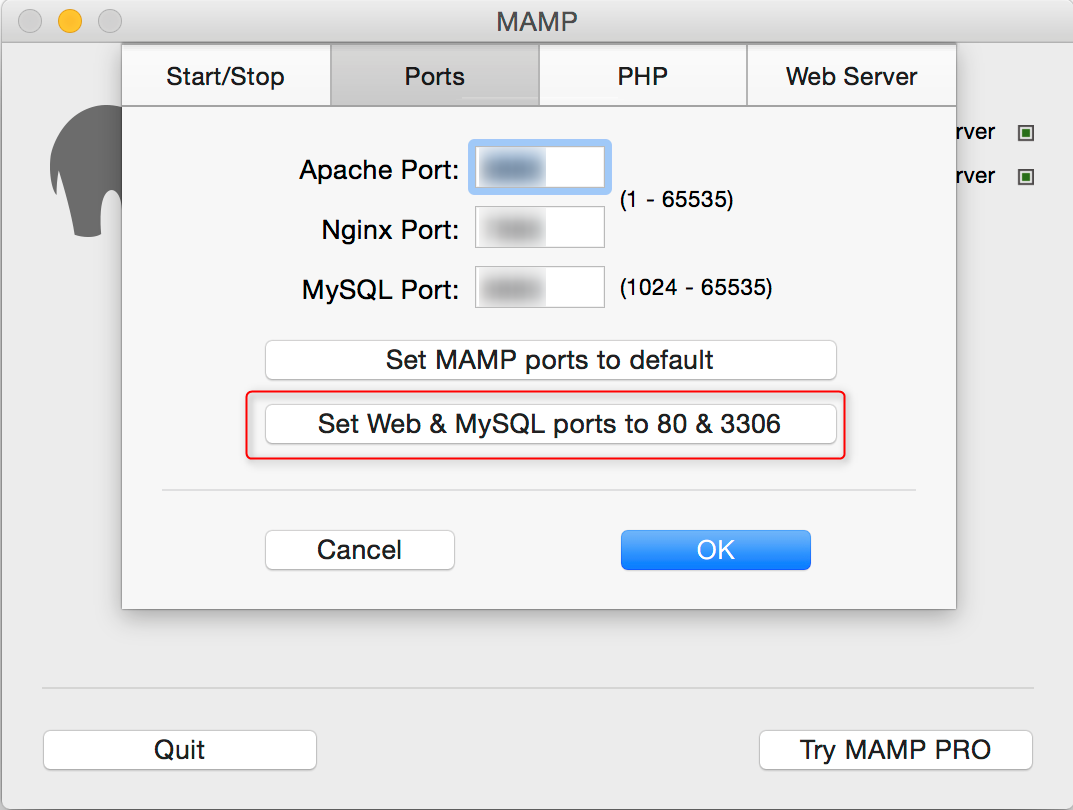Click the MAMP elephant logo
This screenshot has height=810, width=1073.
(86, 171)
